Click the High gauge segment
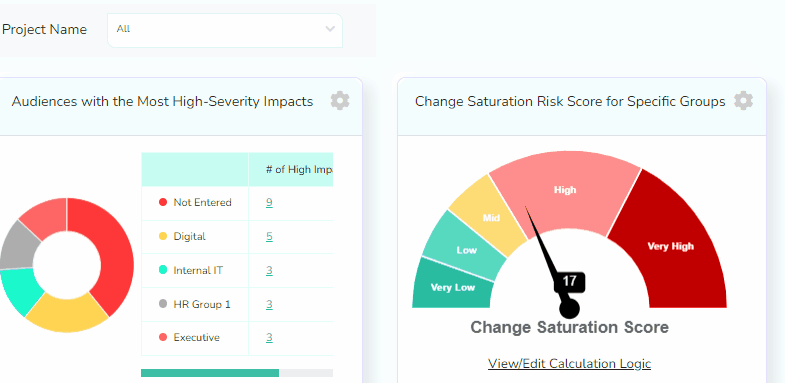785x383 pixels. 565,190
